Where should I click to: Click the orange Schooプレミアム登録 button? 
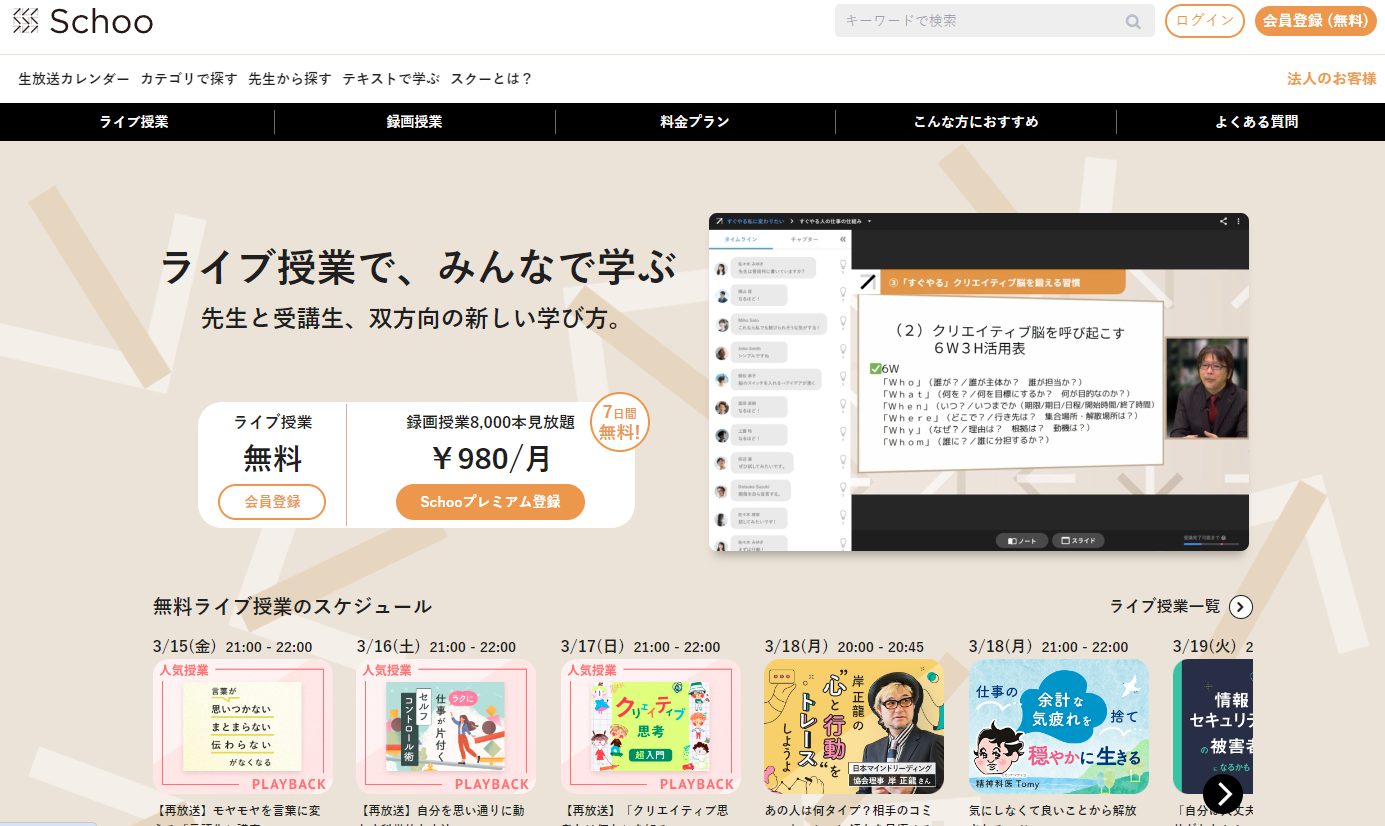[x=490, y=502]
